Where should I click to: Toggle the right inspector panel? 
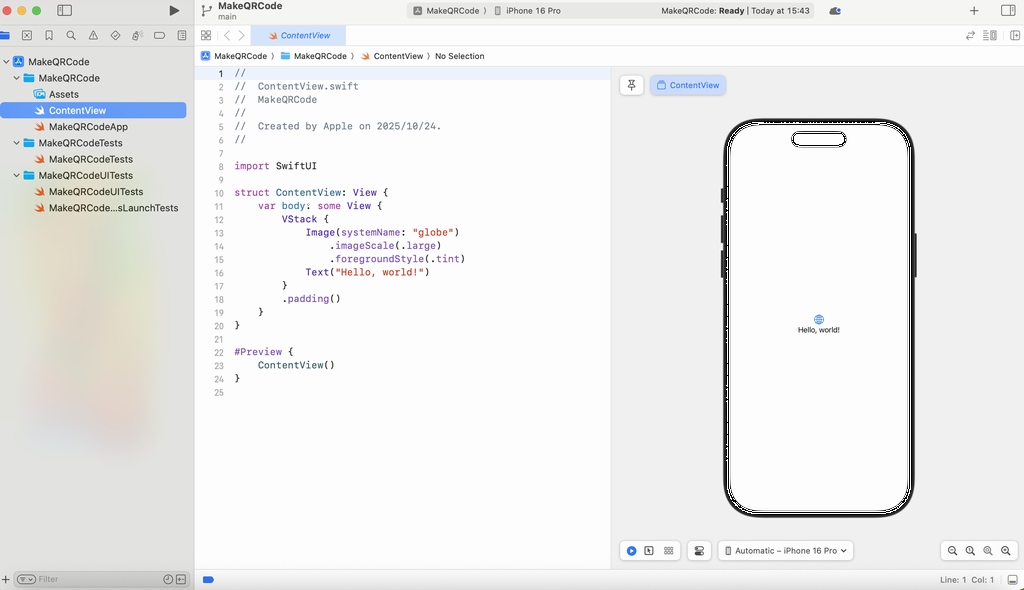click(1008, 11)
